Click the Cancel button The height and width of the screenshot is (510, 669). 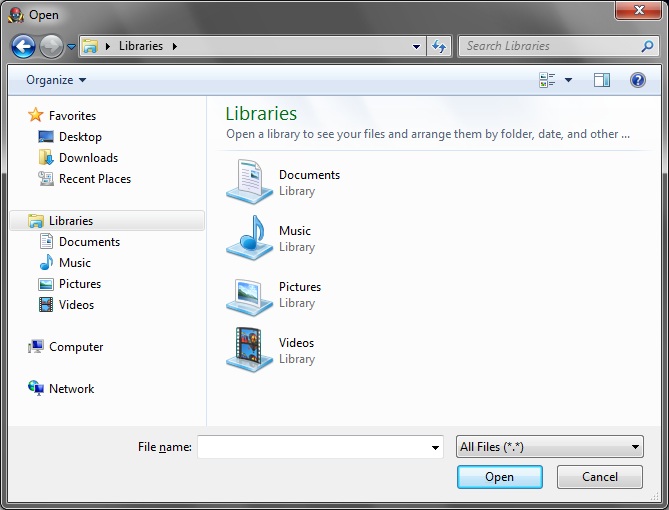point(599,477)
